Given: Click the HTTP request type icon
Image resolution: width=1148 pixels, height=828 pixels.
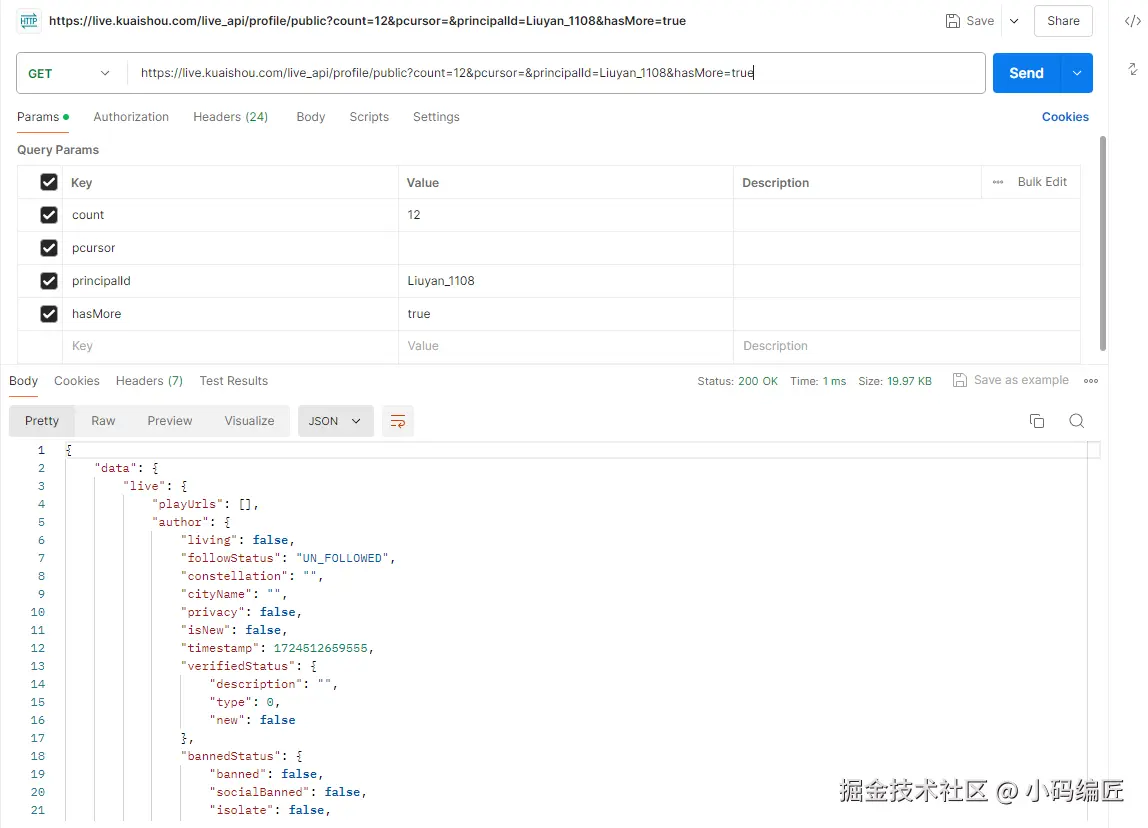Looking at the screenshot, I should pyautogui.click(x=29, y=20).
